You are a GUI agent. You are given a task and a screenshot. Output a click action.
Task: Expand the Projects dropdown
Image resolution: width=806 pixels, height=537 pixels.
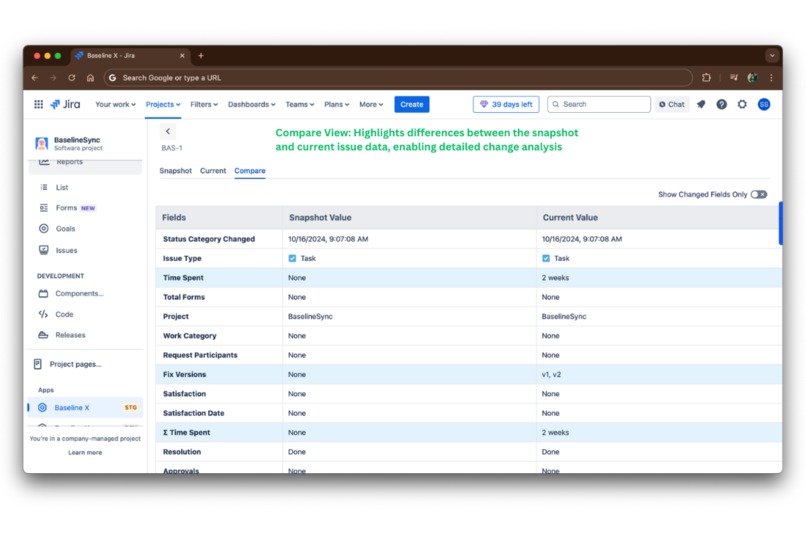(163, 104)
